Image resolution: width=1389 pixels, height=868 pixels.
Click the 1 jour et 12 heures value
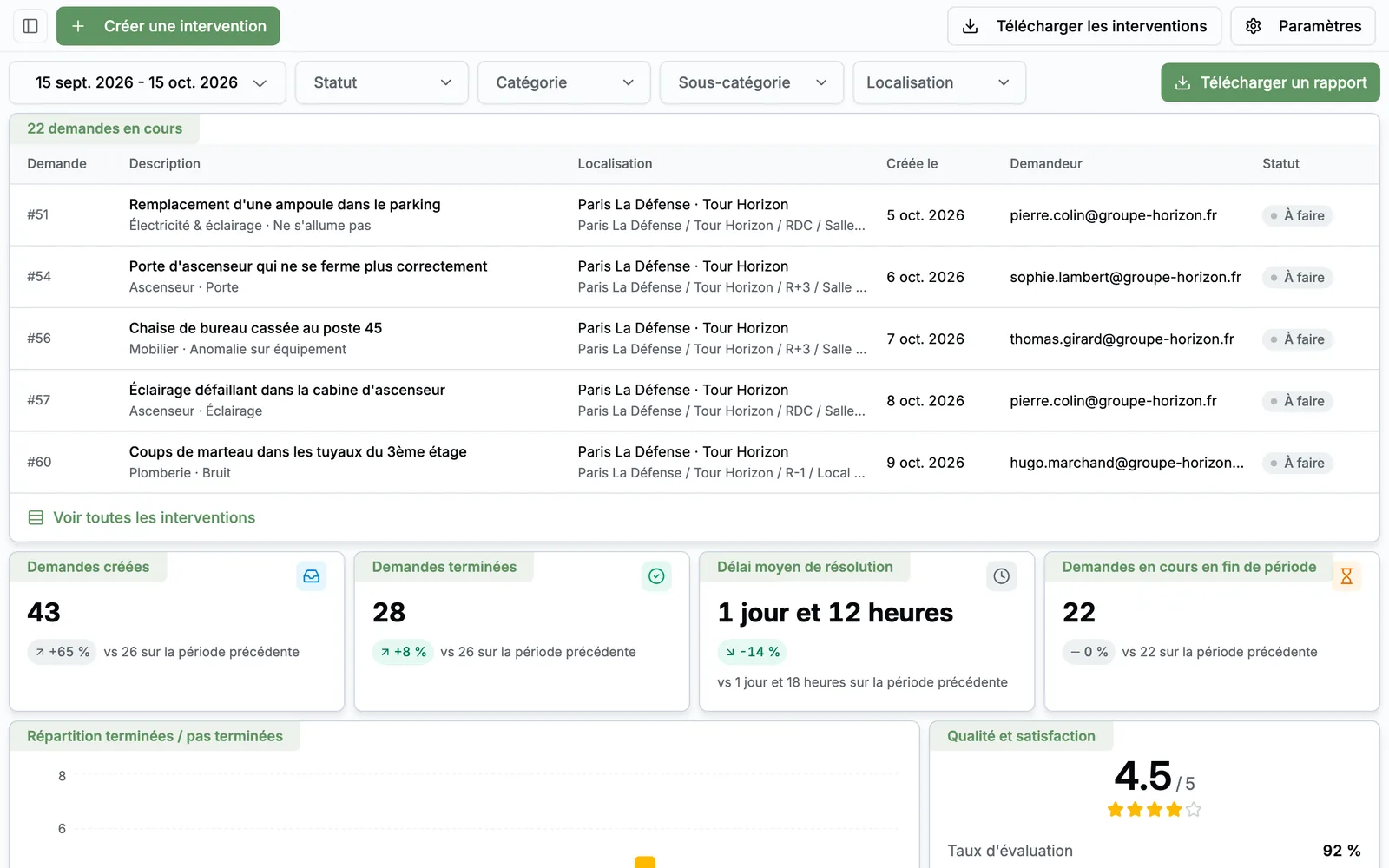click(835, 613)
